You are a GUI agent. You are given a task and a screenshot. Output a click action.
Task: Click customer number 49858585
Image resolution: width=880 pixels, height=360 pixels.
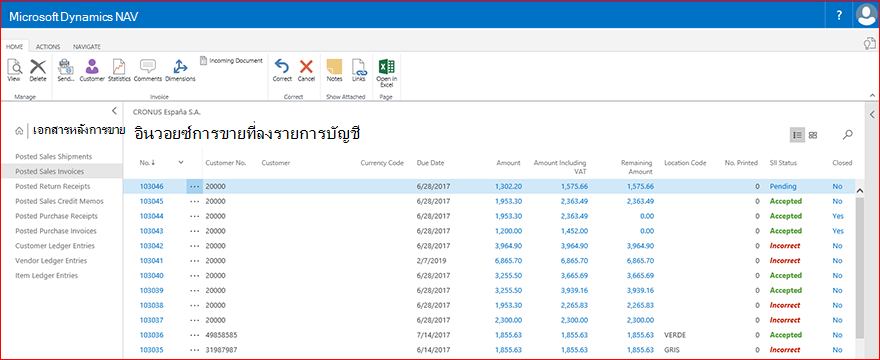pyautogui.click(x=221, y=335)
